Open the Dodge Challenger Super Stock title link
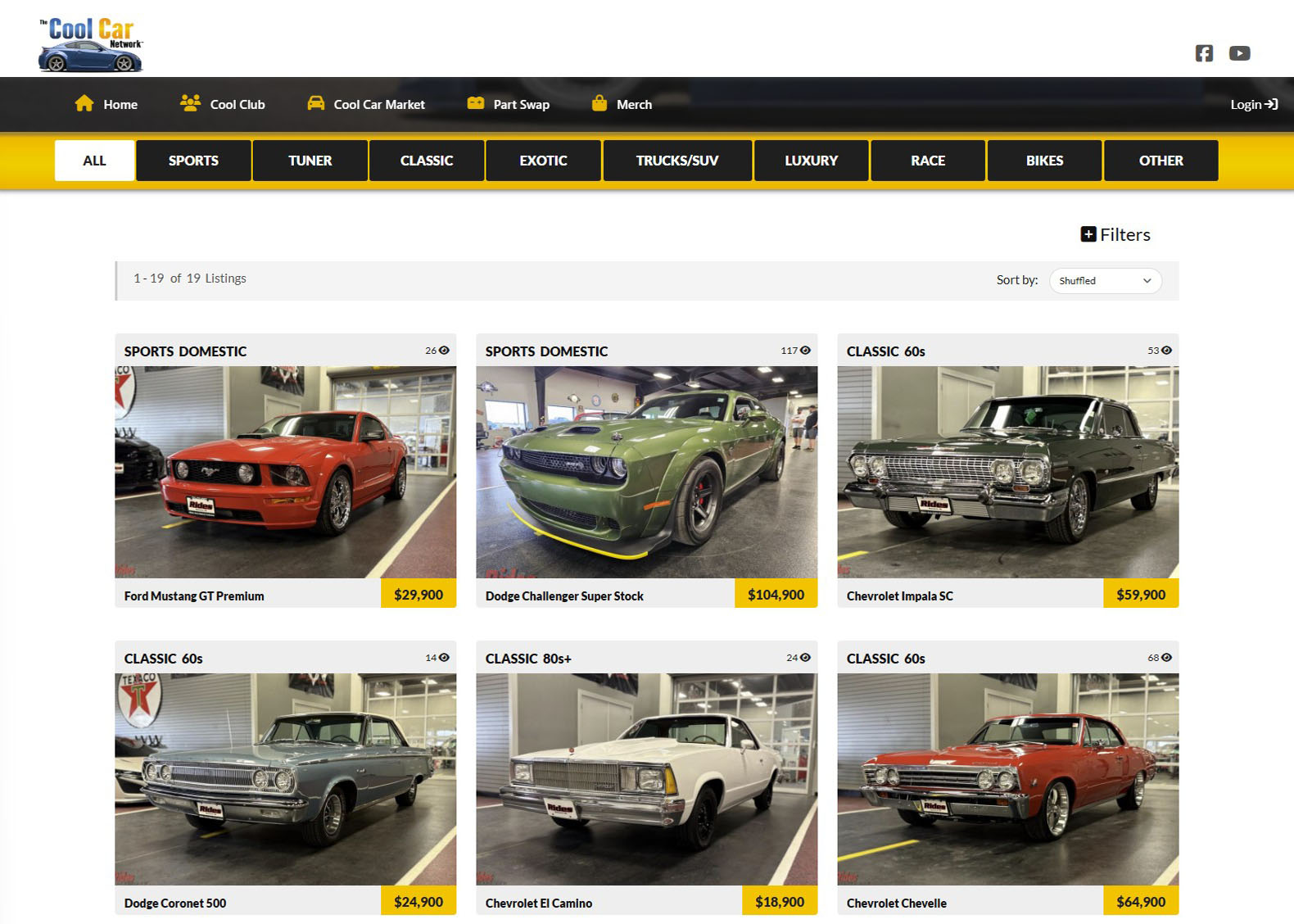1294x924 pixels. pos(564,596)
